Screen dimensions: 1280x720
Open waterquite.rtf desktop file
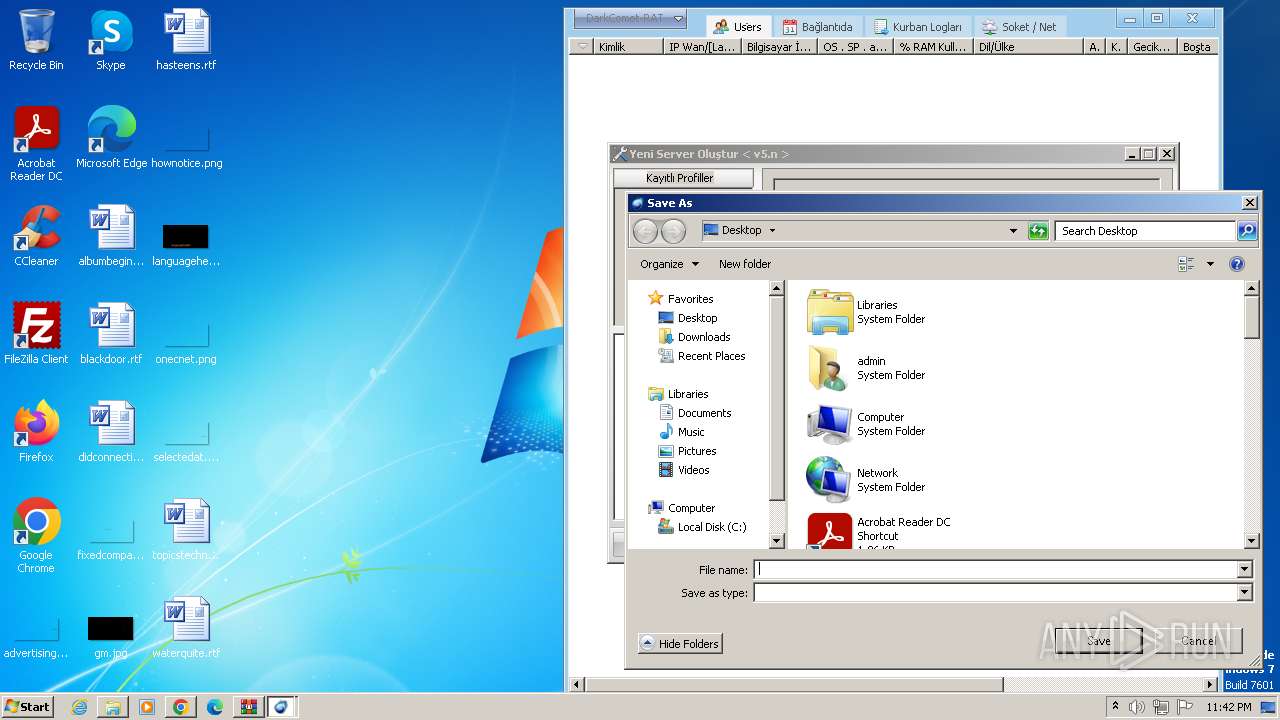(186, 628)
